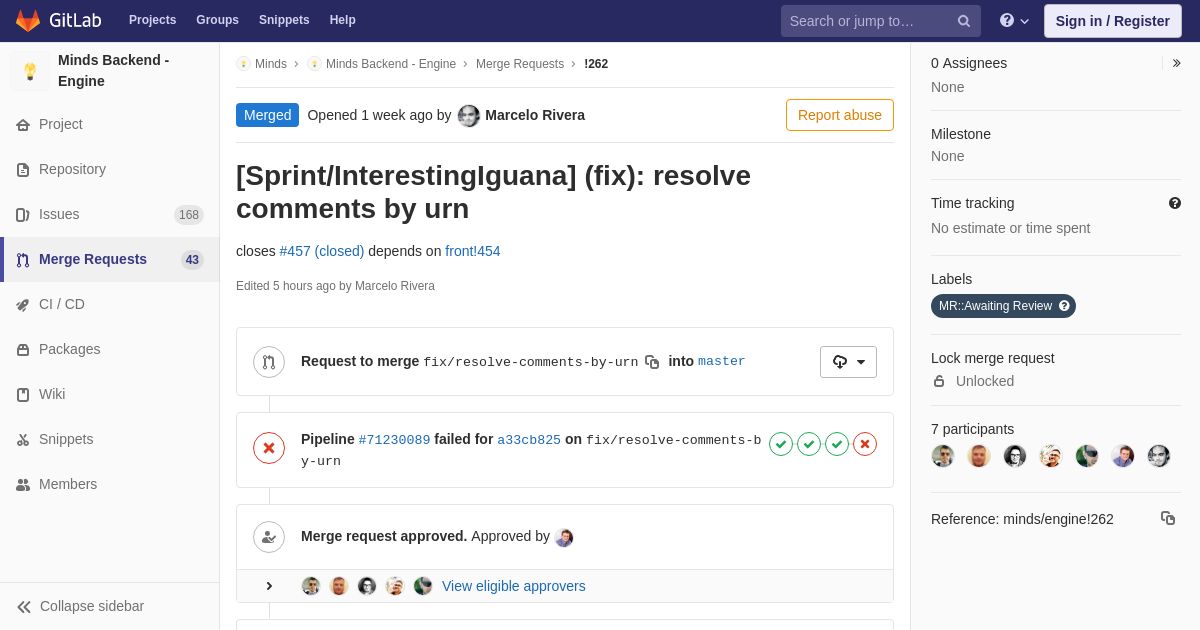Open Minds Backend - Engine project avatar
Screen dimensions: 1200x630
[x=30, y=71]
